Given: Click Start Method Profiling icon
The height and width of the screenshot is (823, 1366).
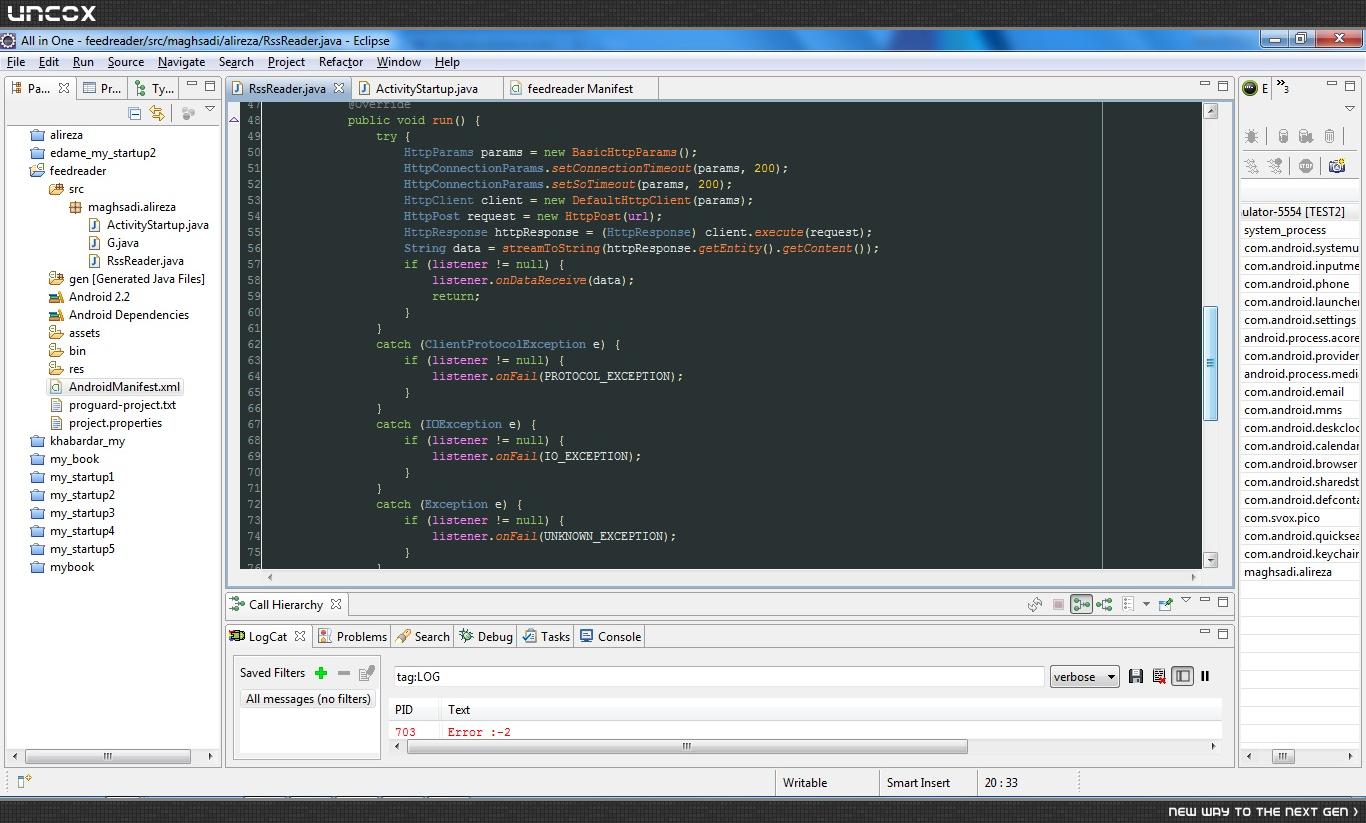Looking at the screenshot, I should click(1275, 166).
